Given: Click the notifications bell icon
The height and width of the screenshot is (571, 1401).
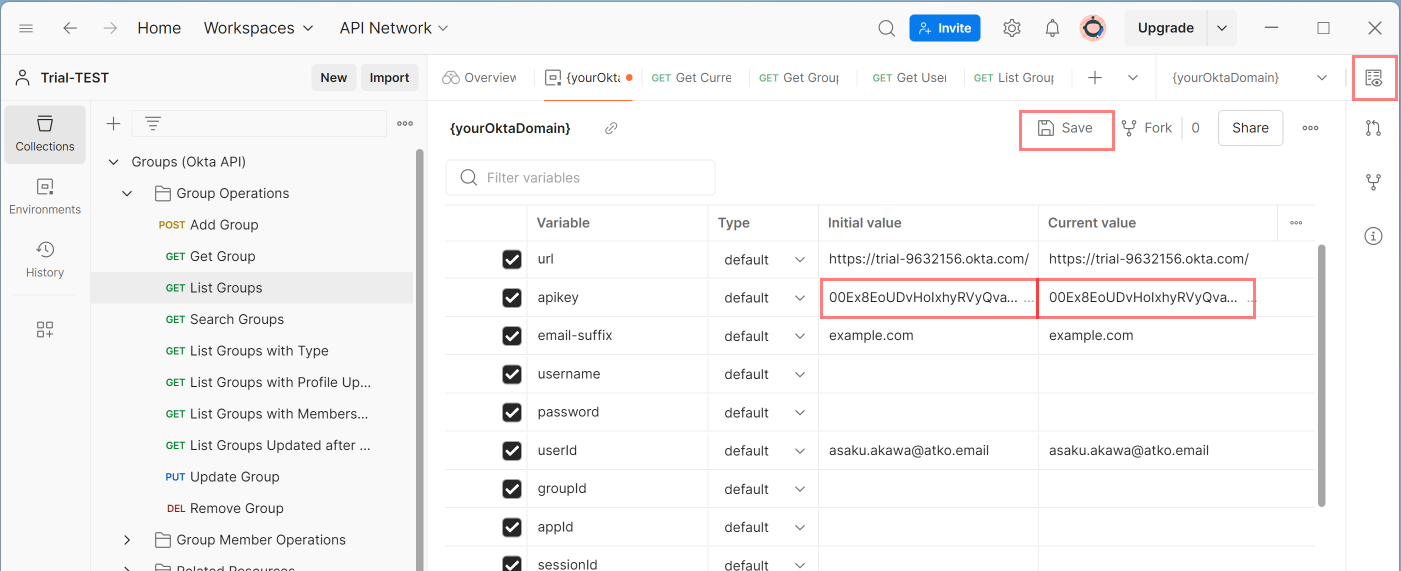Looking at the screenshot, I should (x=1052, y=28).
